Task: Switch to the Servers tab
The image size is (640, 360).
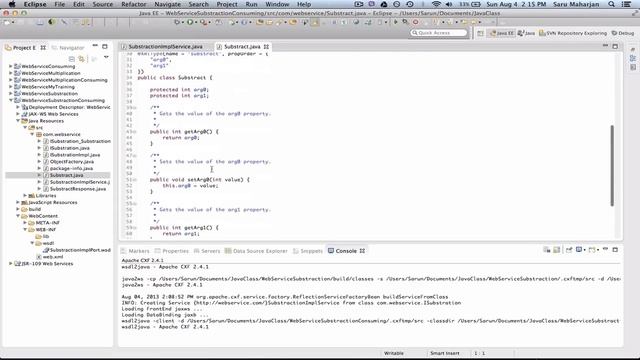Action: coord(207,251)
